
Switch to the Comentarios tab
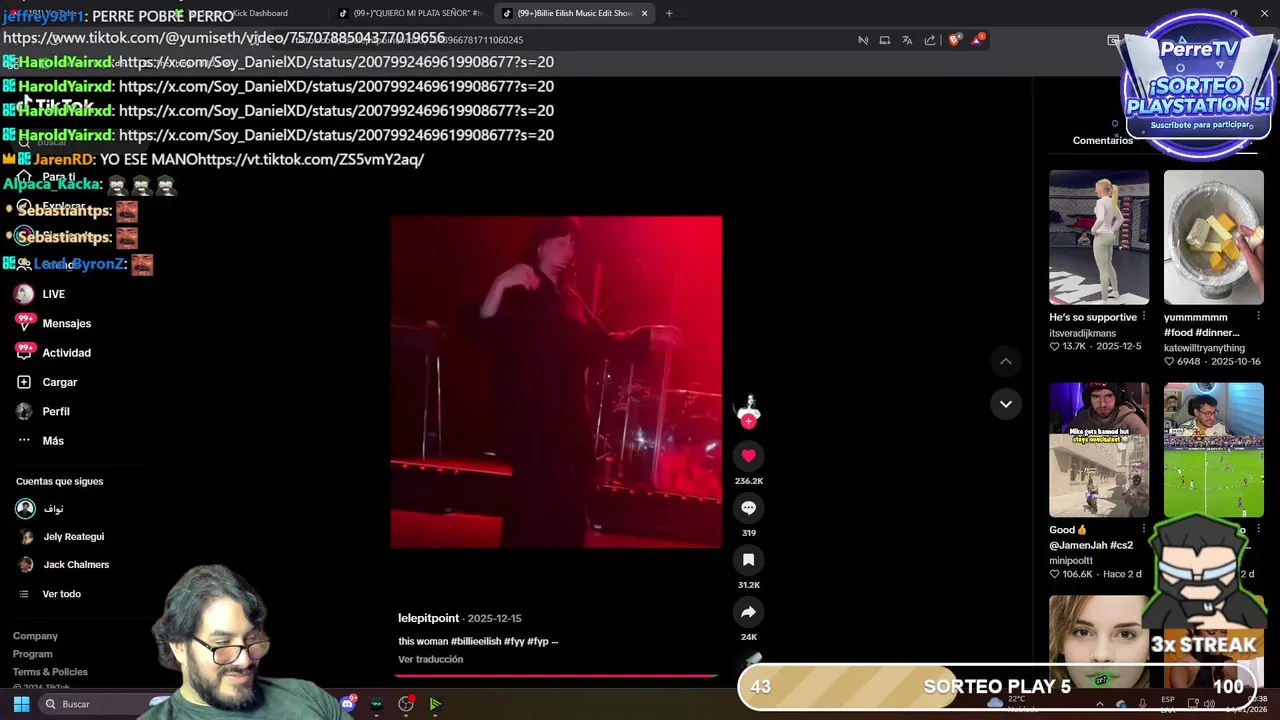pyautogui.click(x=1102, y=140)
